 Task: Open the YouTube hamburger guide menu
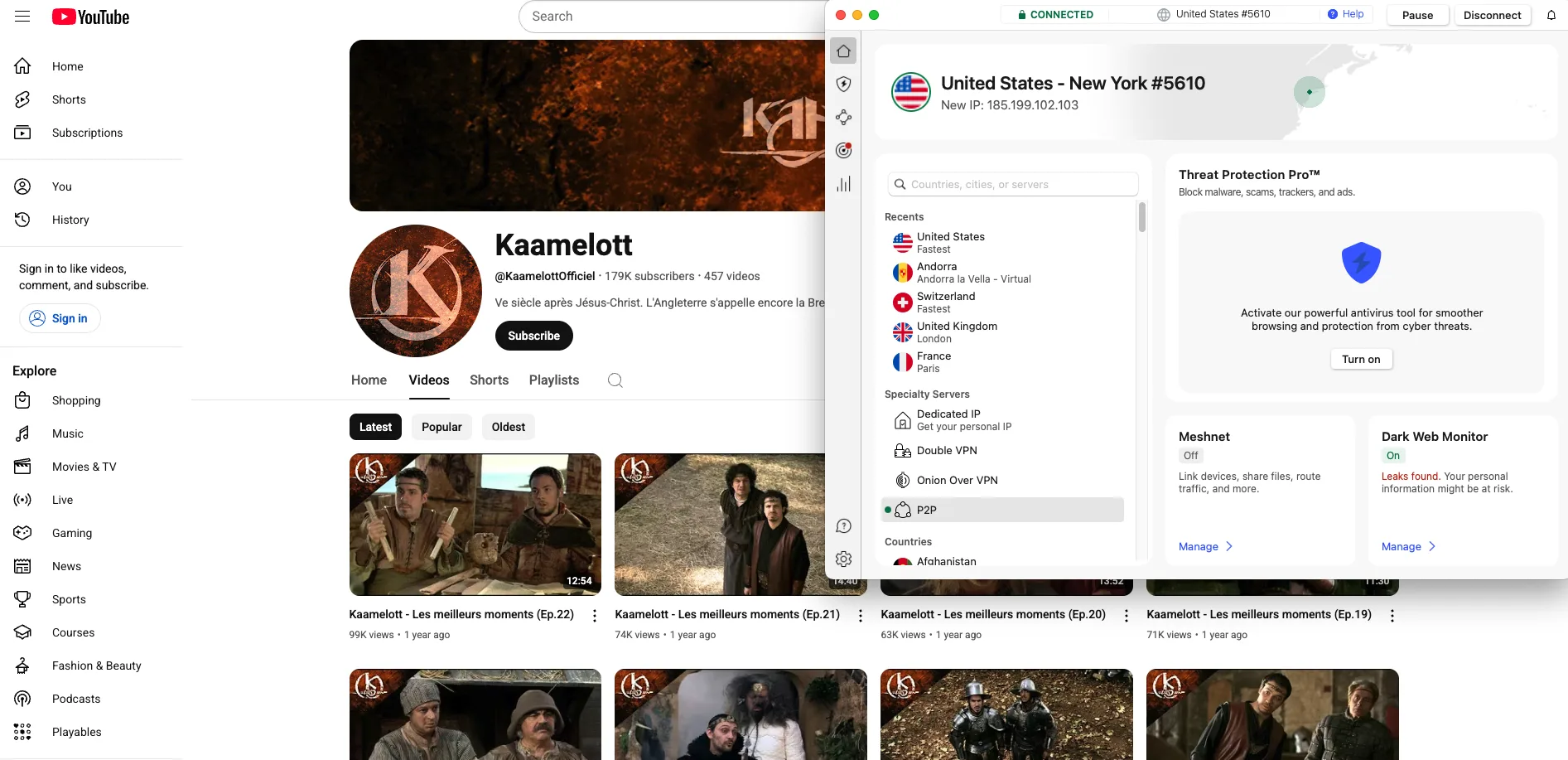[22, 17]
